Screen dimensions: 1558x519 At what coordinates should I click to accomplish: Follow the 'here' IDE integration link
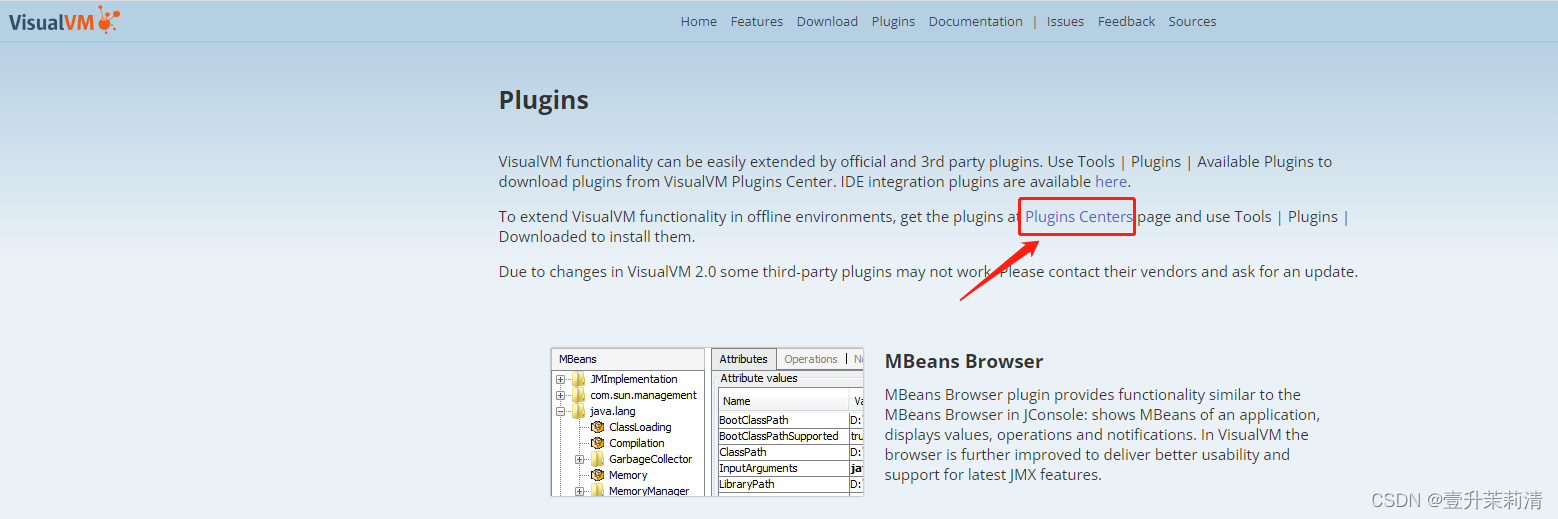pyautogui.click(x=1111, y=182)
